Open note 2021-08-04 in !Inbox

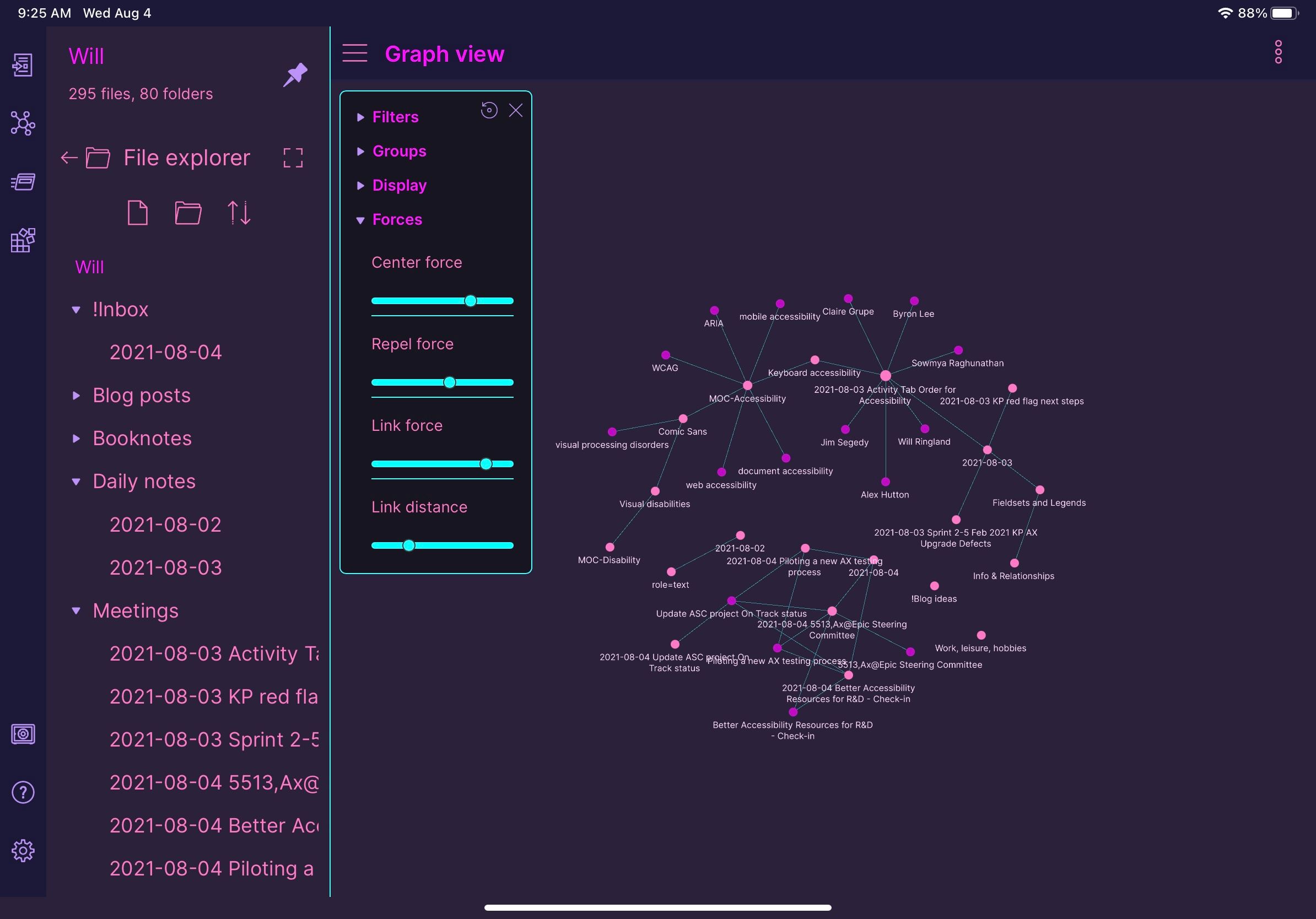point(166,353)
